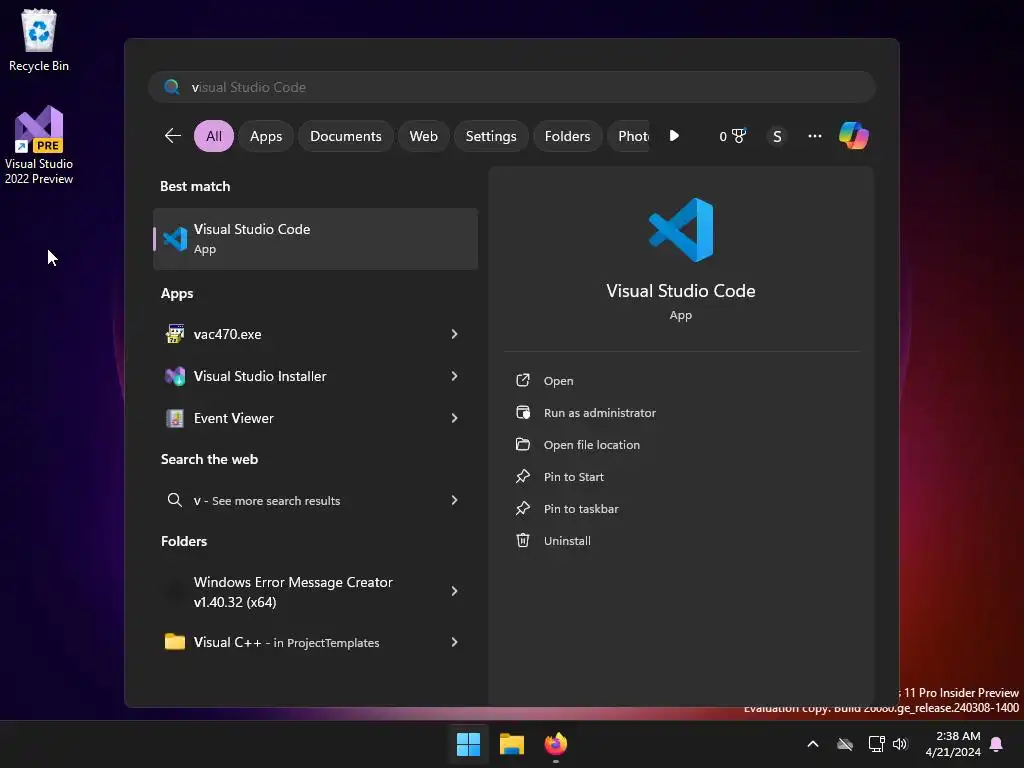Expand Windows Error Message Creator chevron
The width and height of the screenshot is (1024, 768).
click(x=455, y=591)
